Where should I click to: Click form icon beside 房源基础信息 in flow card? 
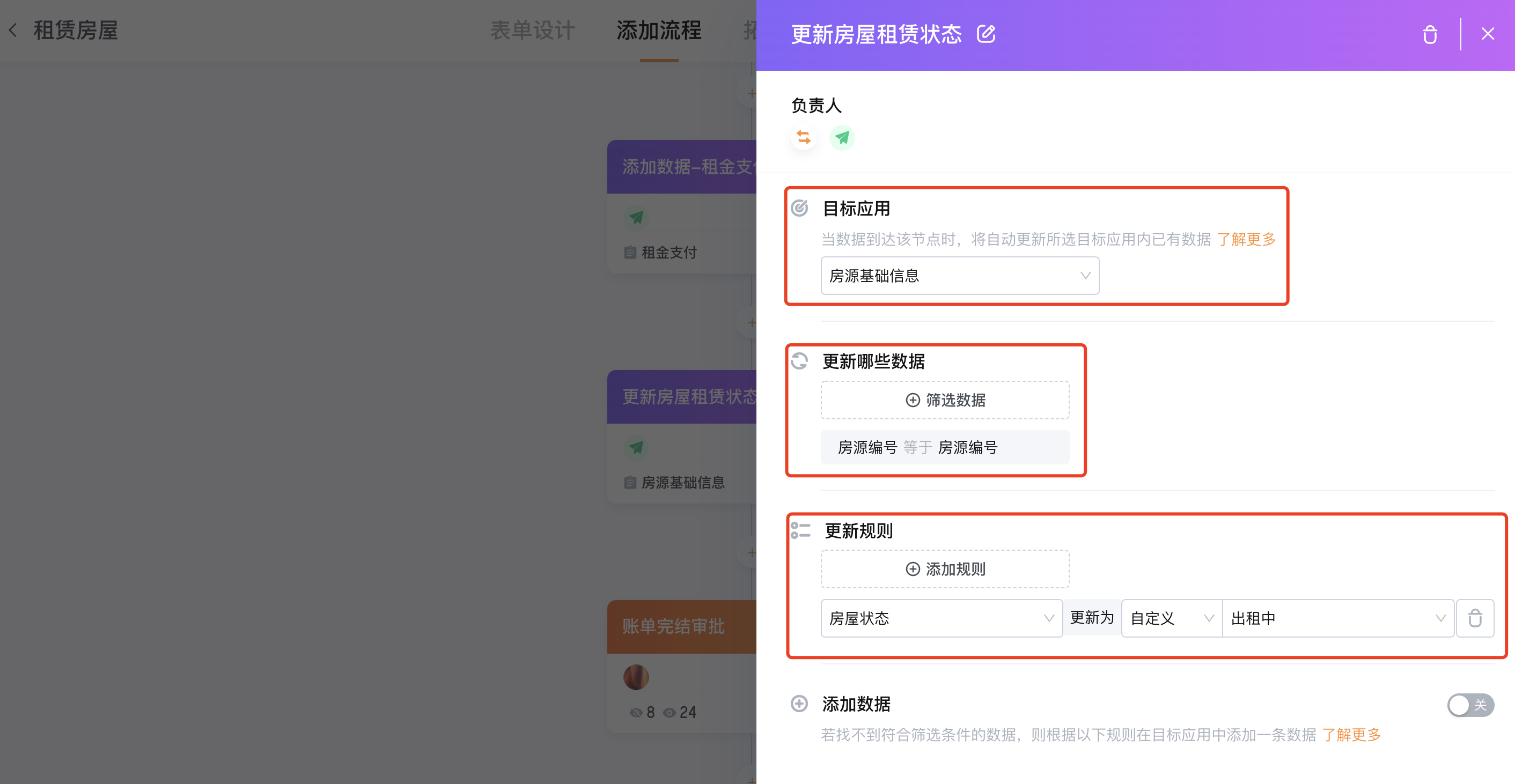coord(630,483)
